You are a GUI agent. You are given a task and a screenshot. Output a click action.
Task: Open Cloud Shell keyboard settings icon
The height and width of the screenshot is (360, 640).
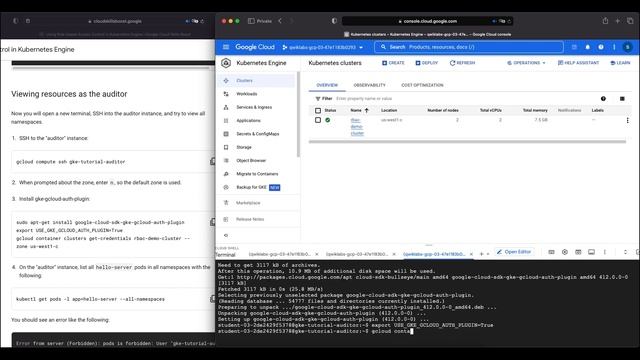(551, 252)
